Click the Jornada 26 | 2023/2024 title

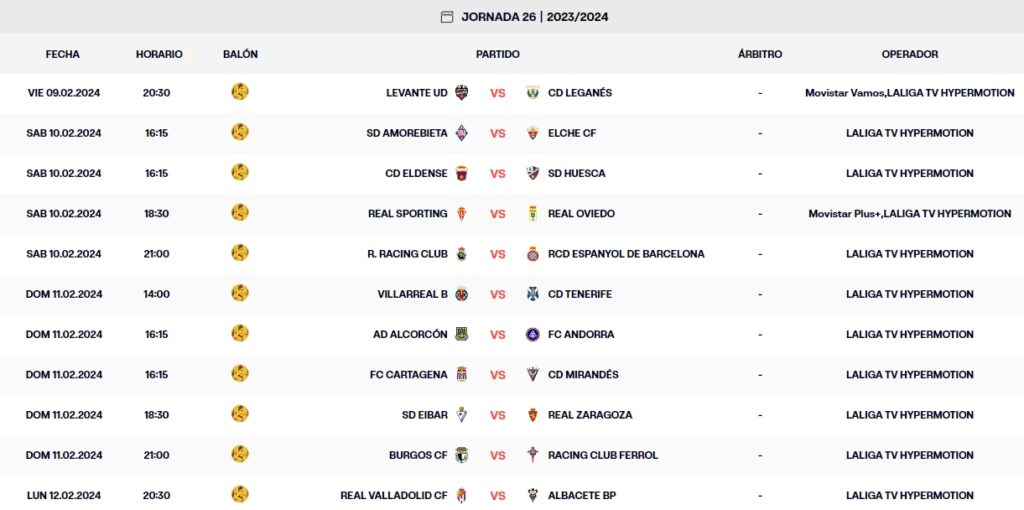(535, 17)
